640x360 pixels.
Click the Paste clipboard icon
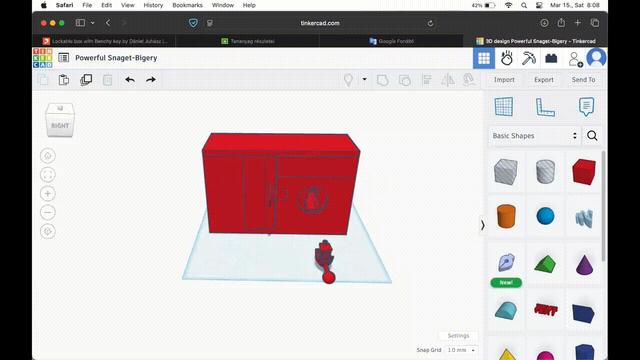pyautogui.click(x=64, y=80)
